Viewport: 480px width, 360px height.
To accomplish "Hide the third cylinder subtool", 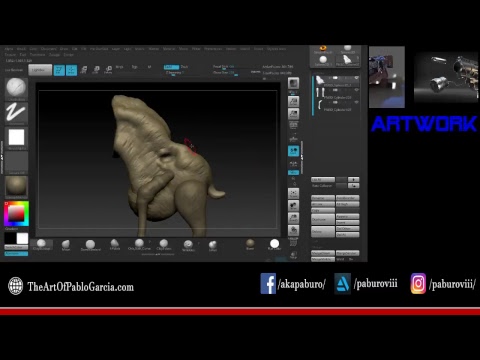I will [x=356, y=102].
